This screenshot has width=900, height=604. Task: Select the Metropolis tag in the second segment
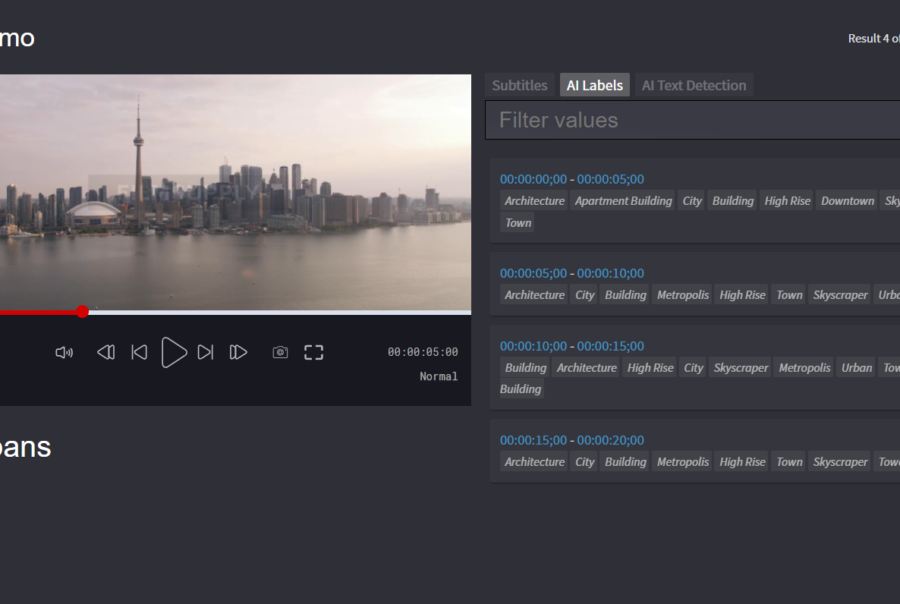click(682, 294)
